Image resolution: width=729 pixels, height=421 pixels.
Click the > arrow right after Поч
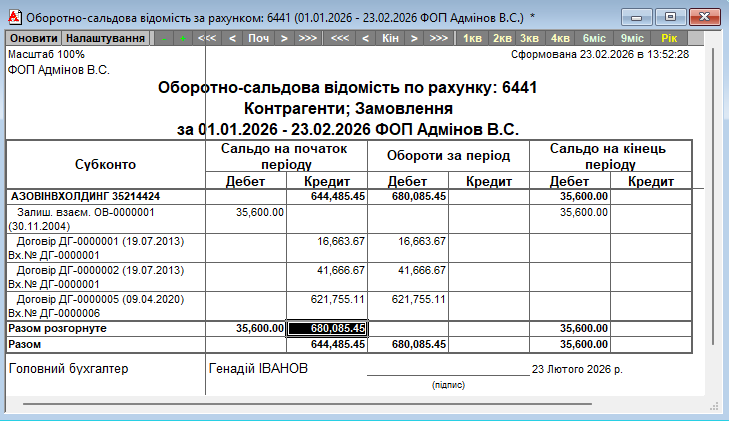tap(284, 38)
